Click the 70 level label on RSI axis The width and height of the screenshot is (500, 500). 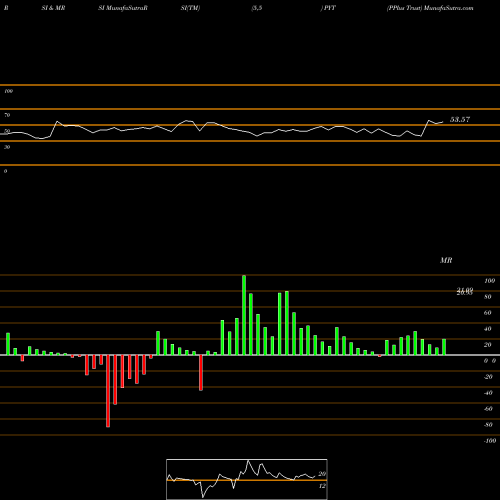tap(7, 115)
